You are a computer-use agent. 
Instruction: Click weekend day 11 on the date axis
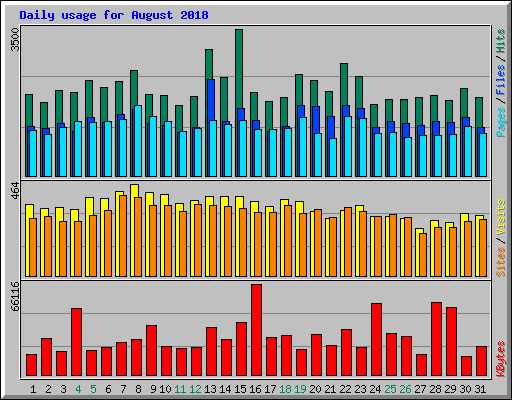point(180,389)
